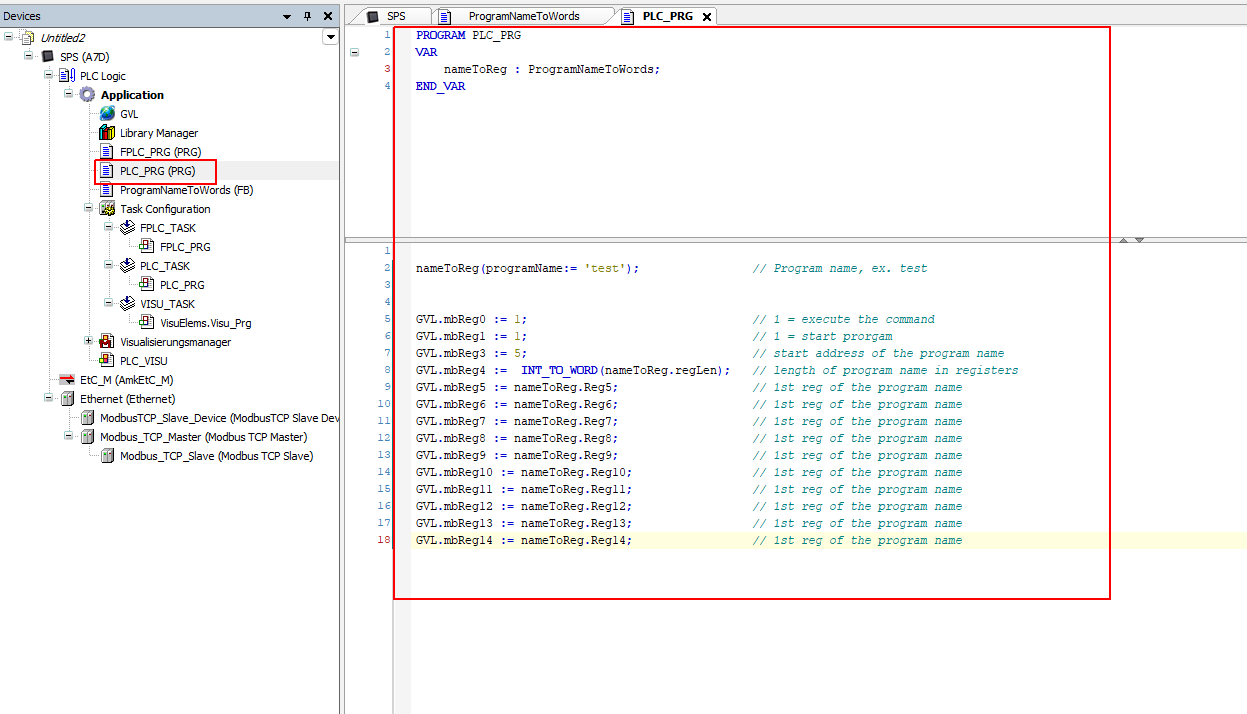Open the GVL globe icon
Image resolution: width=1247 pixels, height=714 pixels.
tap(107, 114)
